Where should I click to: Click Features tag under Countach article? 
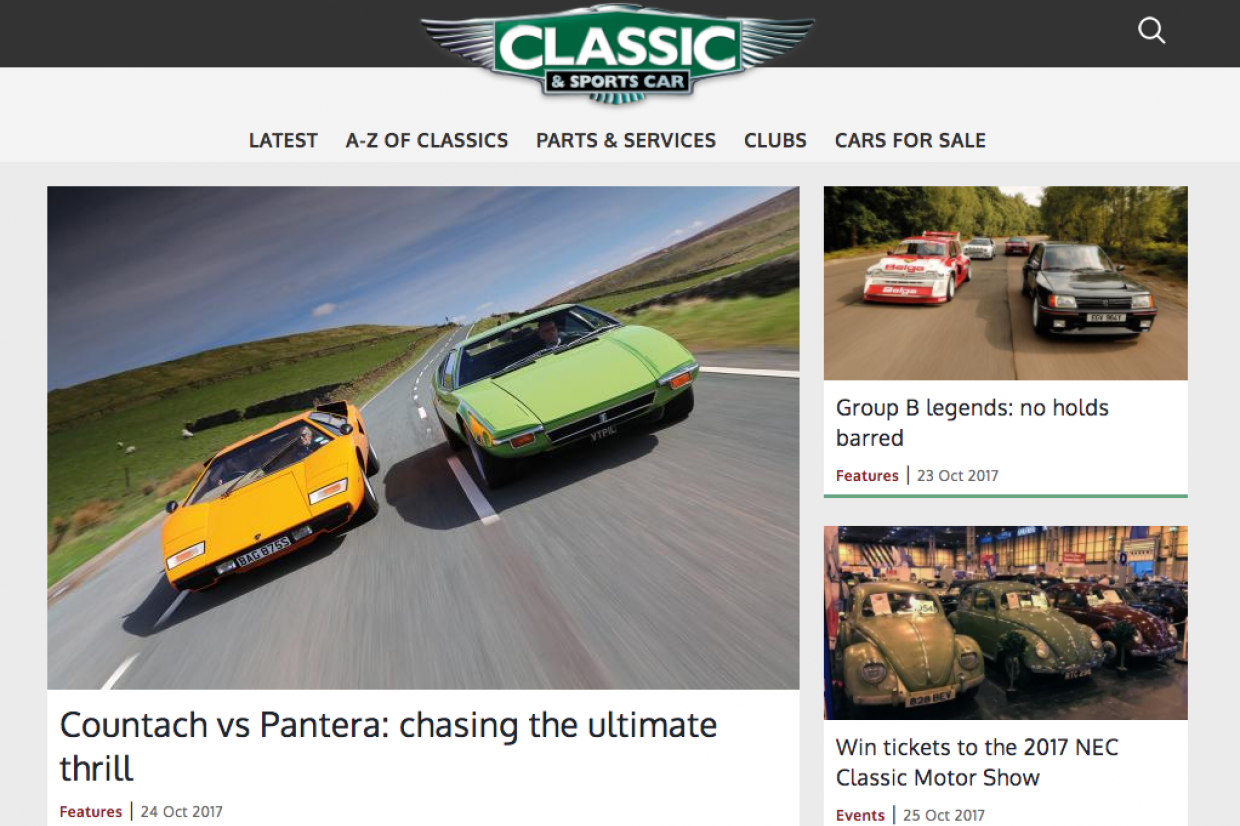90,812
